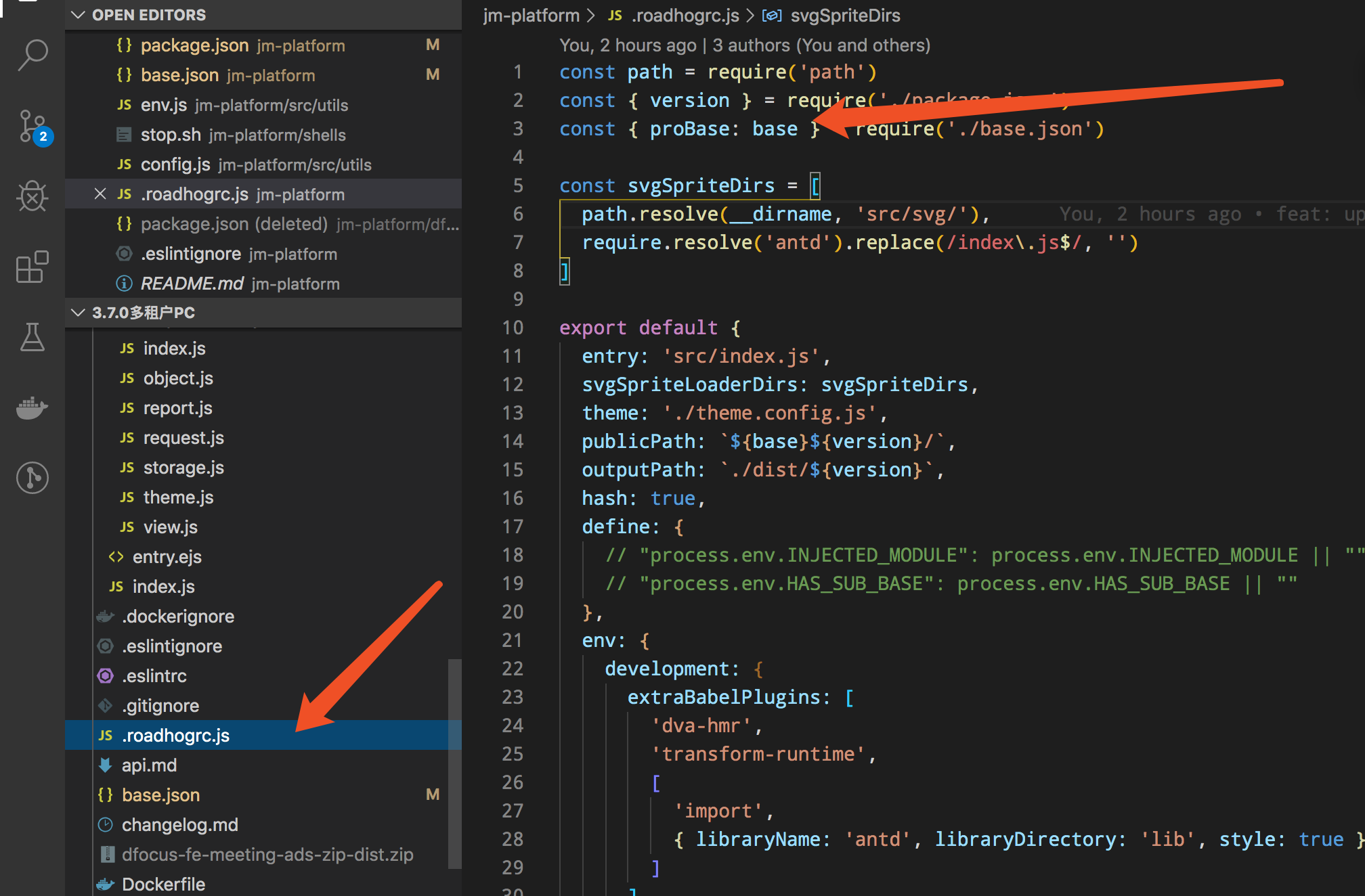Click the explorer vertical scrollbar
1365x896 pixels.
pos(455,763)
